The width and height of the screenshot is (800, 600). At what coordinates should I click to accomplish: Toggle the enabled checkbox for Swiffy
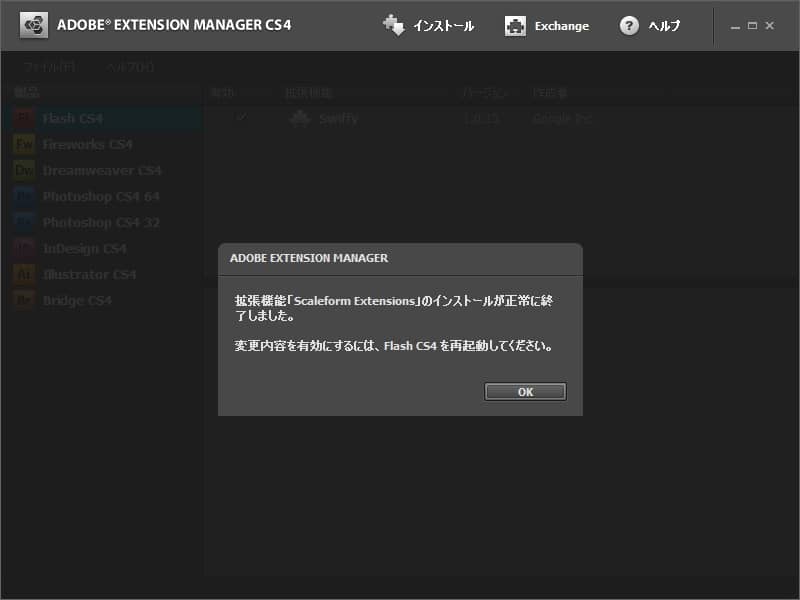(241, 118)
